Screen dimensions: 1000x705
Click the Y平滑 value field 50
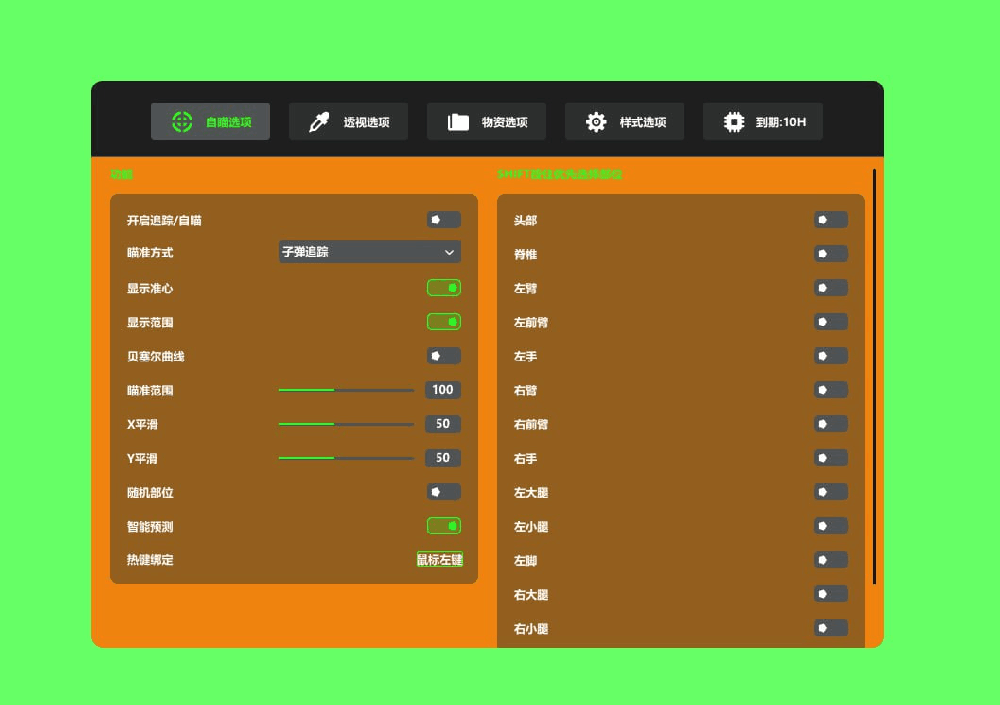pos(443,458)
